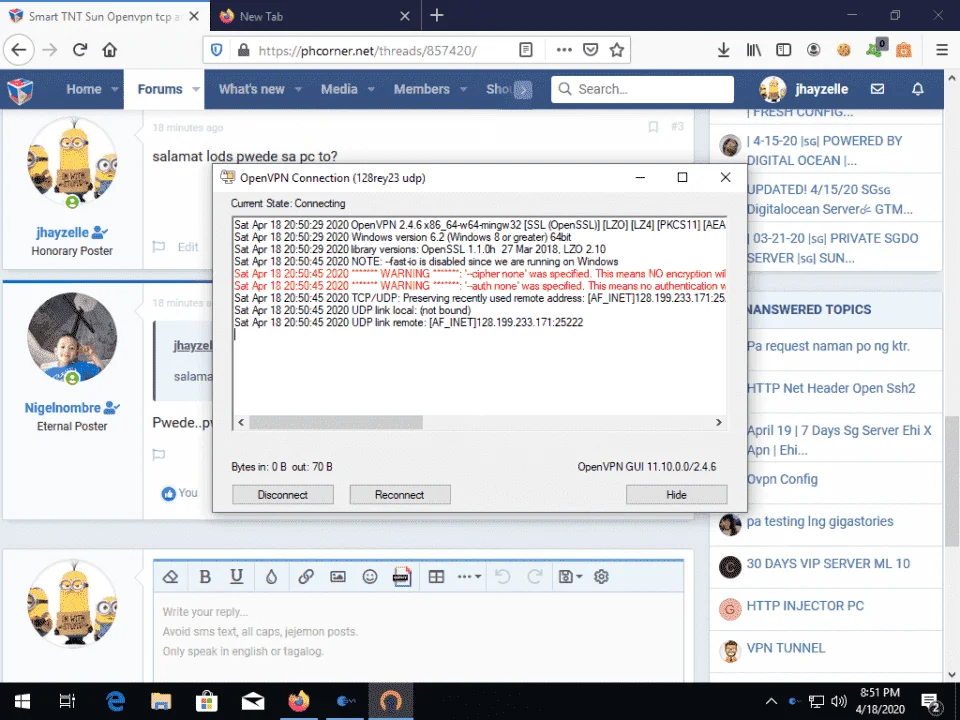The height and width of the screenshot is (720, 960).
Task: Click log scrollbar right arrow
Action: pyautogui.click(x=719, y=422)
